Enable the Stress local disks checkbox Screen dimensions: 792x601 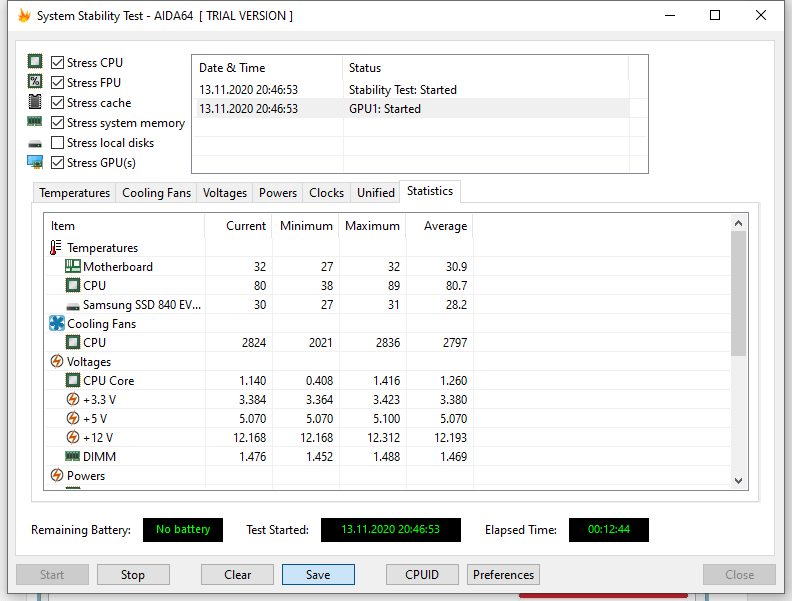coord(58,143)
